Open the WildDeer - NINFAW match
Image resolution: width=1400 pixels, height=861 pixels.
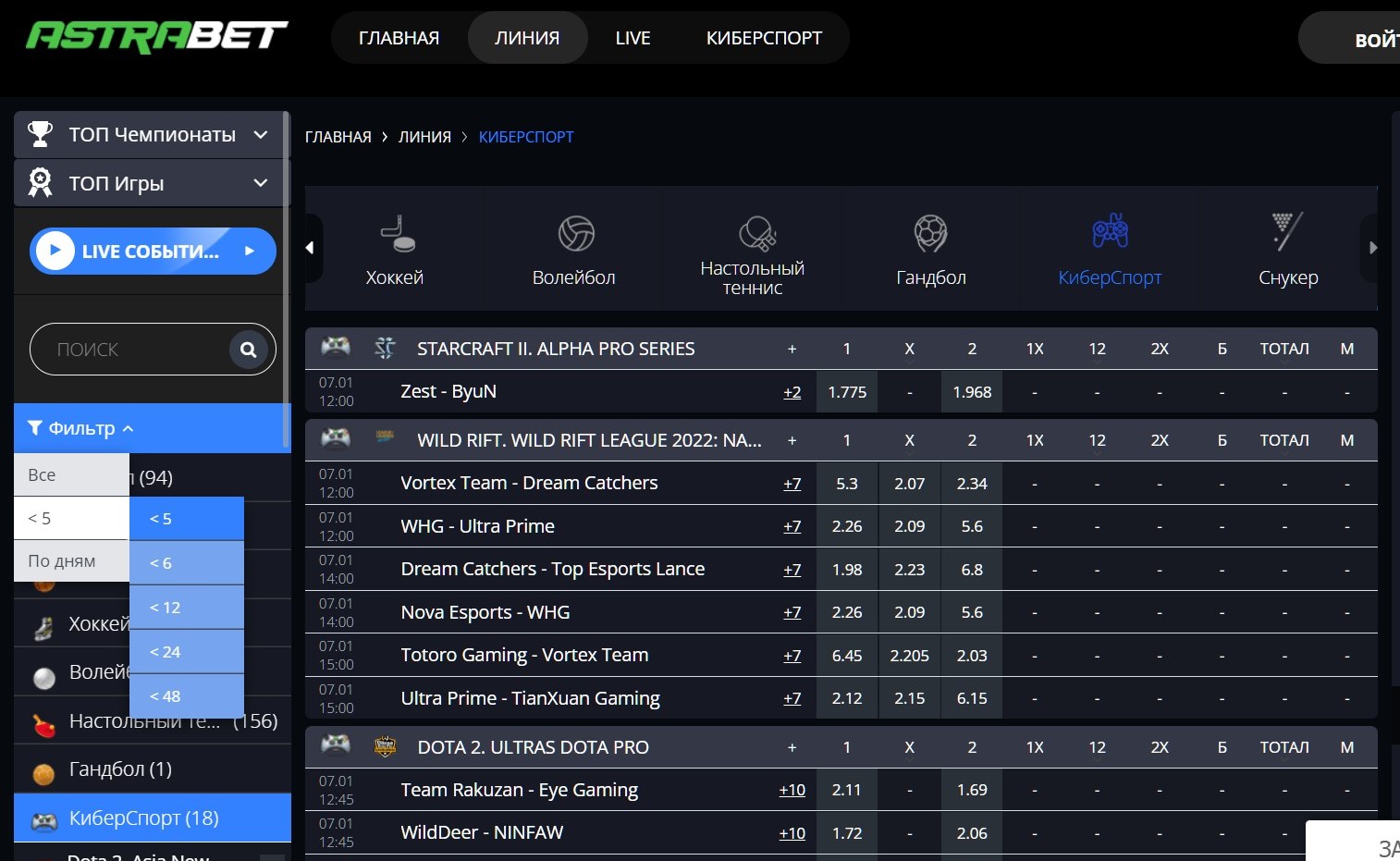pyautogui.click(x=482, y=832)
